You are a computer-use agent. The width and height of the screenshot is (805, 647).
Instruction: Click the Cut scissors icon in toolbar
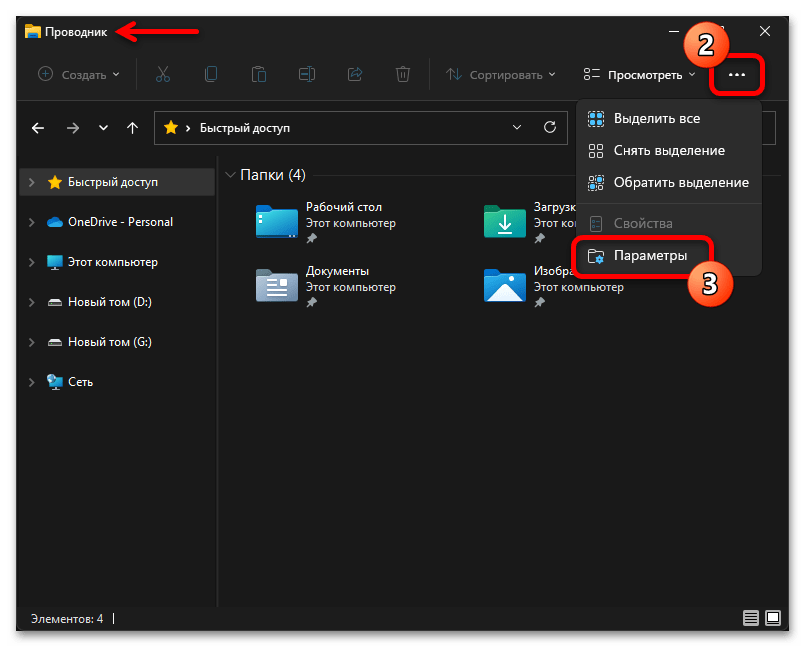[x=161, y=74]
